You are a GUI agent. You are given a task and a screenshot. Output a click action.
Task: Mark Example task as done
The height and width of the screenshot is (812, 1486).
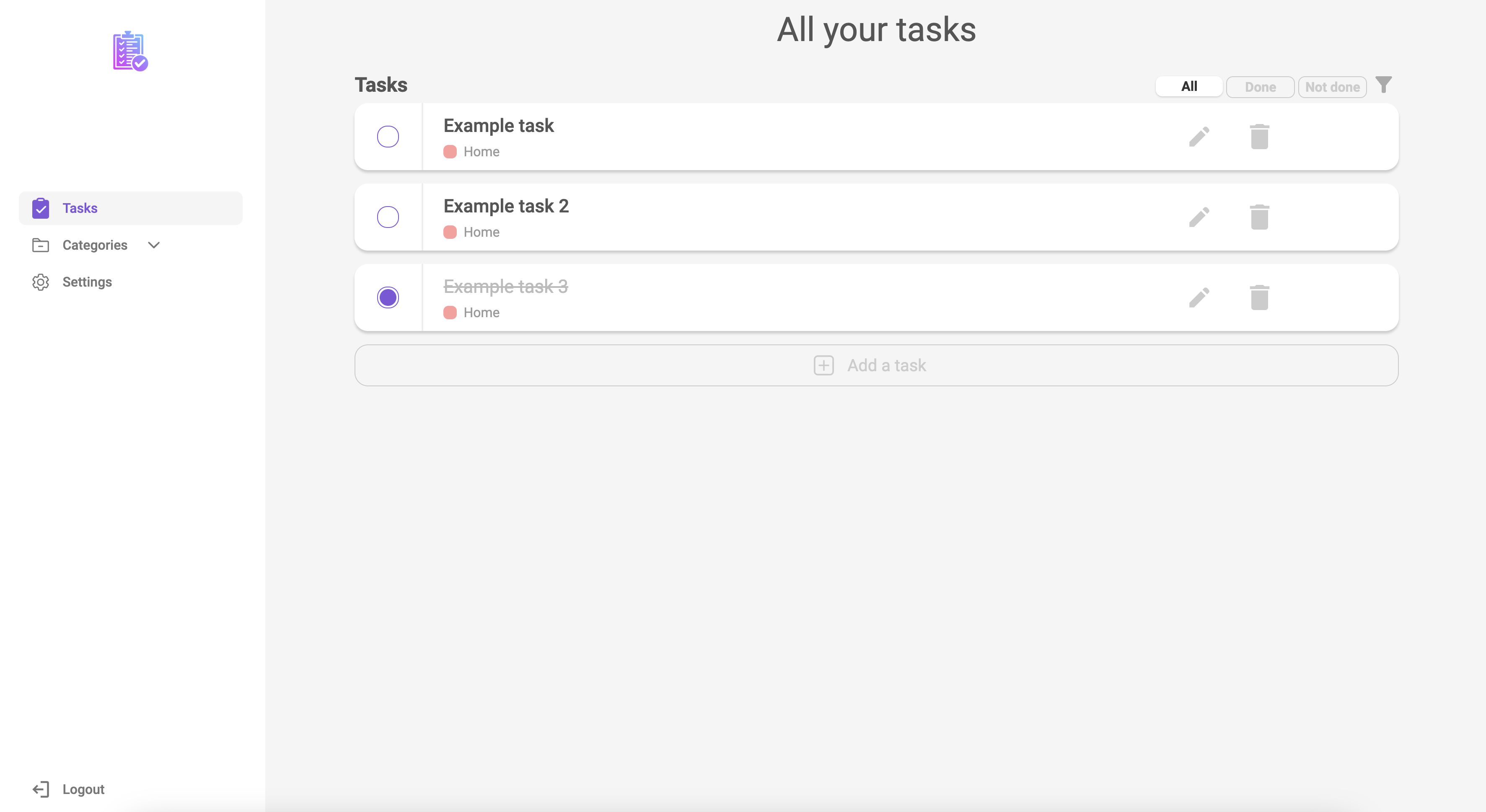[x=388, y=137]
